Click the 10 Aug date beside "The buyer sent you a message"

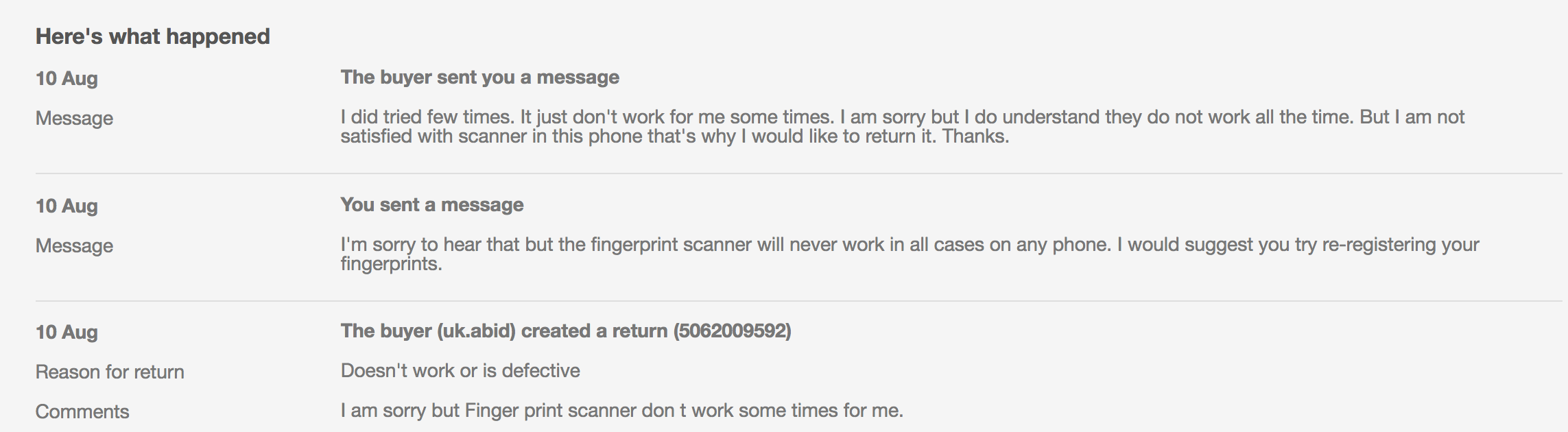pos(67,78)
